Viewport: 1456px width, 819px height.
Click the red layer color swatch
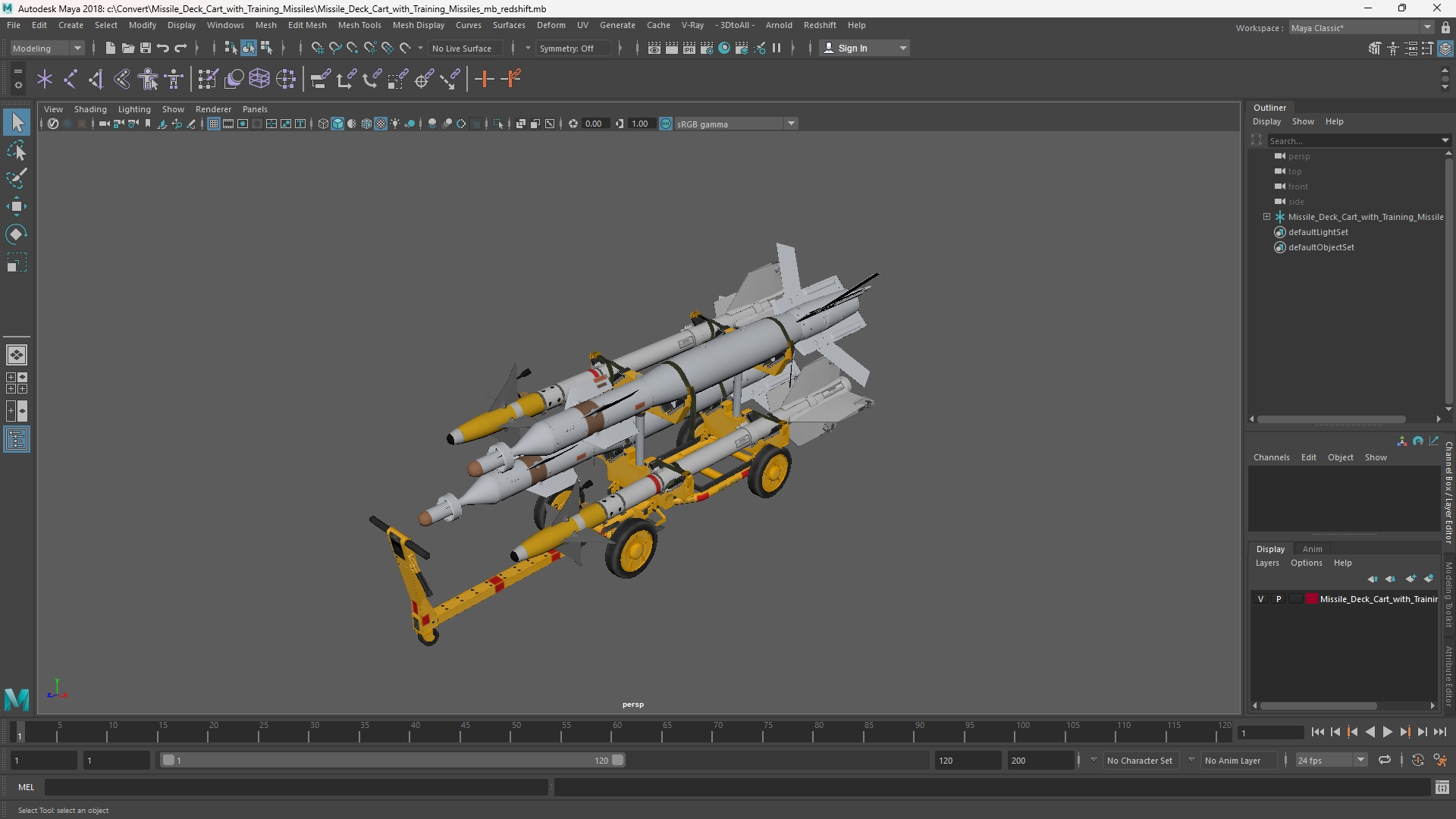(x=1311, y=599)
